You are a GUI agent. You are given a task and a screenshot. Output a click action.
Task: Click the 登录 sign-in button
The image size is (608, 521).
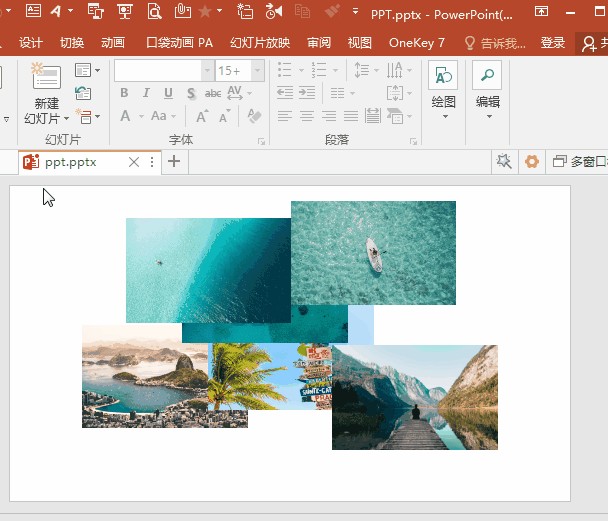(553, 43)
